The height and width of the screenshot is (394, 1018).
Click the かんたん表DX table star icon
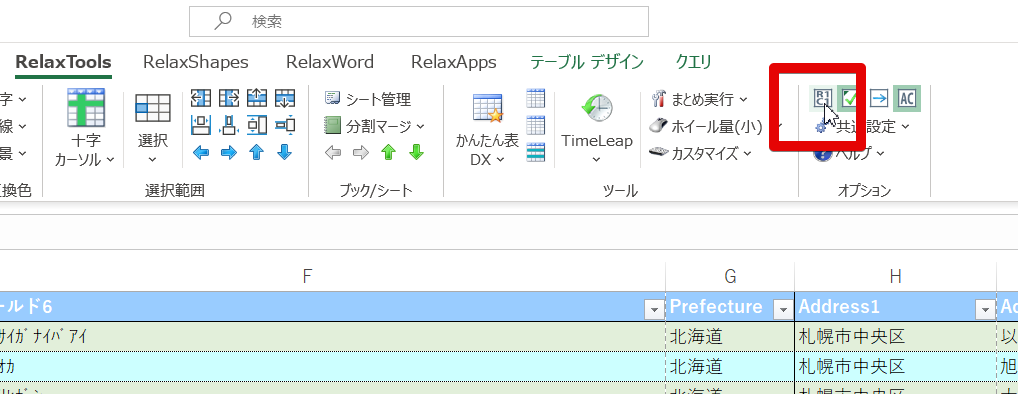pyautogui.click(x=488, y=108)
